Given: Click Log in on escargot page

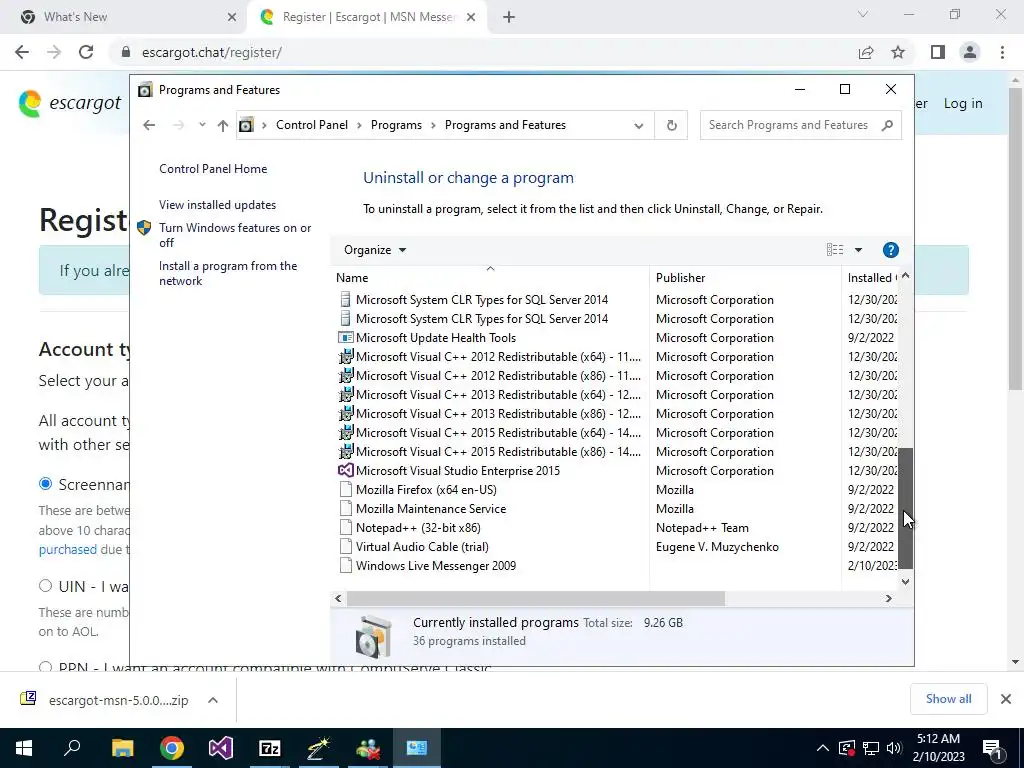Looking at the screenshot, I should point(963,103).
